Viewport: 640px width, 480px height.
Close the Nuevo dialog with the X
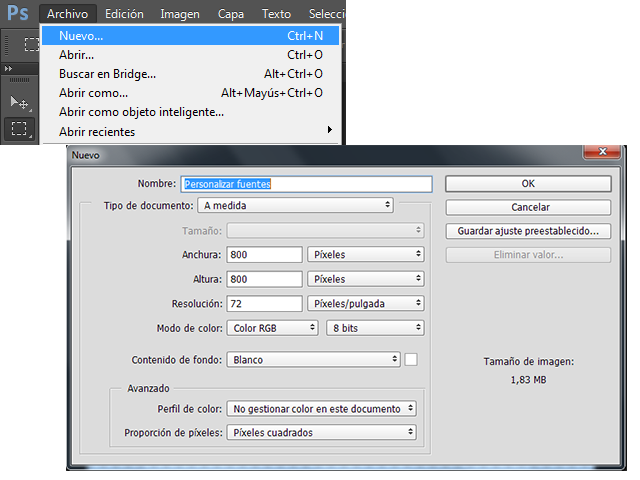[x=602, y=151]
